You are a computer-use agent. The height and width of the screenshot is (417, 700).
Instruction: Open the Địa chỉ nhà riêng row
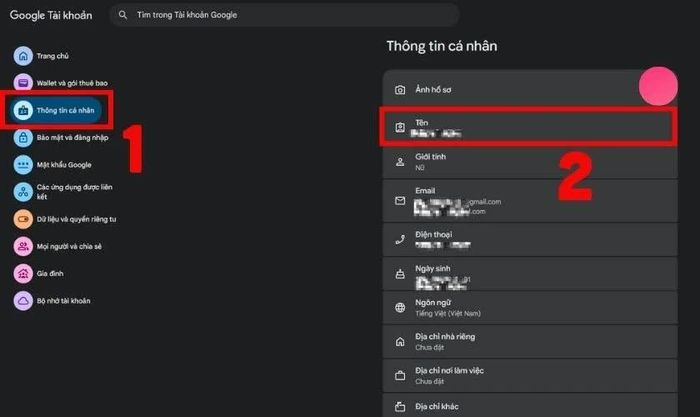(530, 342)
